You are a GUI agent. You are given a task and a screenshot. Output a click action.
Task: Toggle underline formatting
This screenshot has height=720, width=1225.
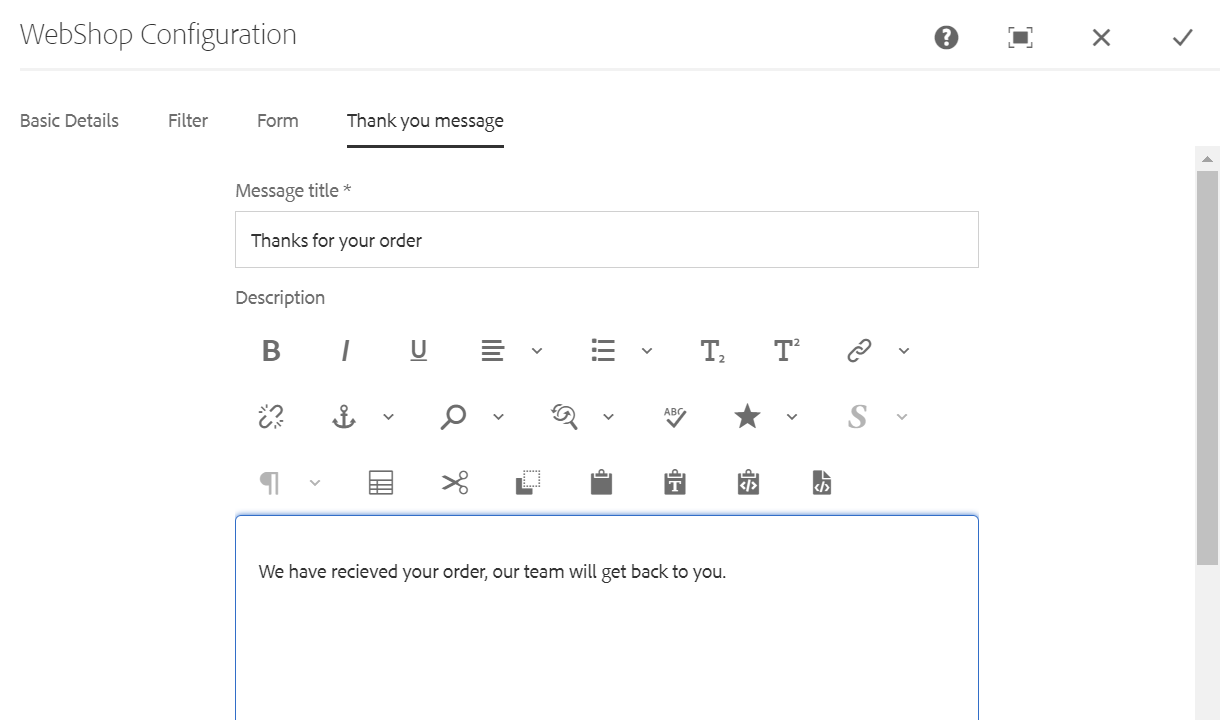pos(419,351)
